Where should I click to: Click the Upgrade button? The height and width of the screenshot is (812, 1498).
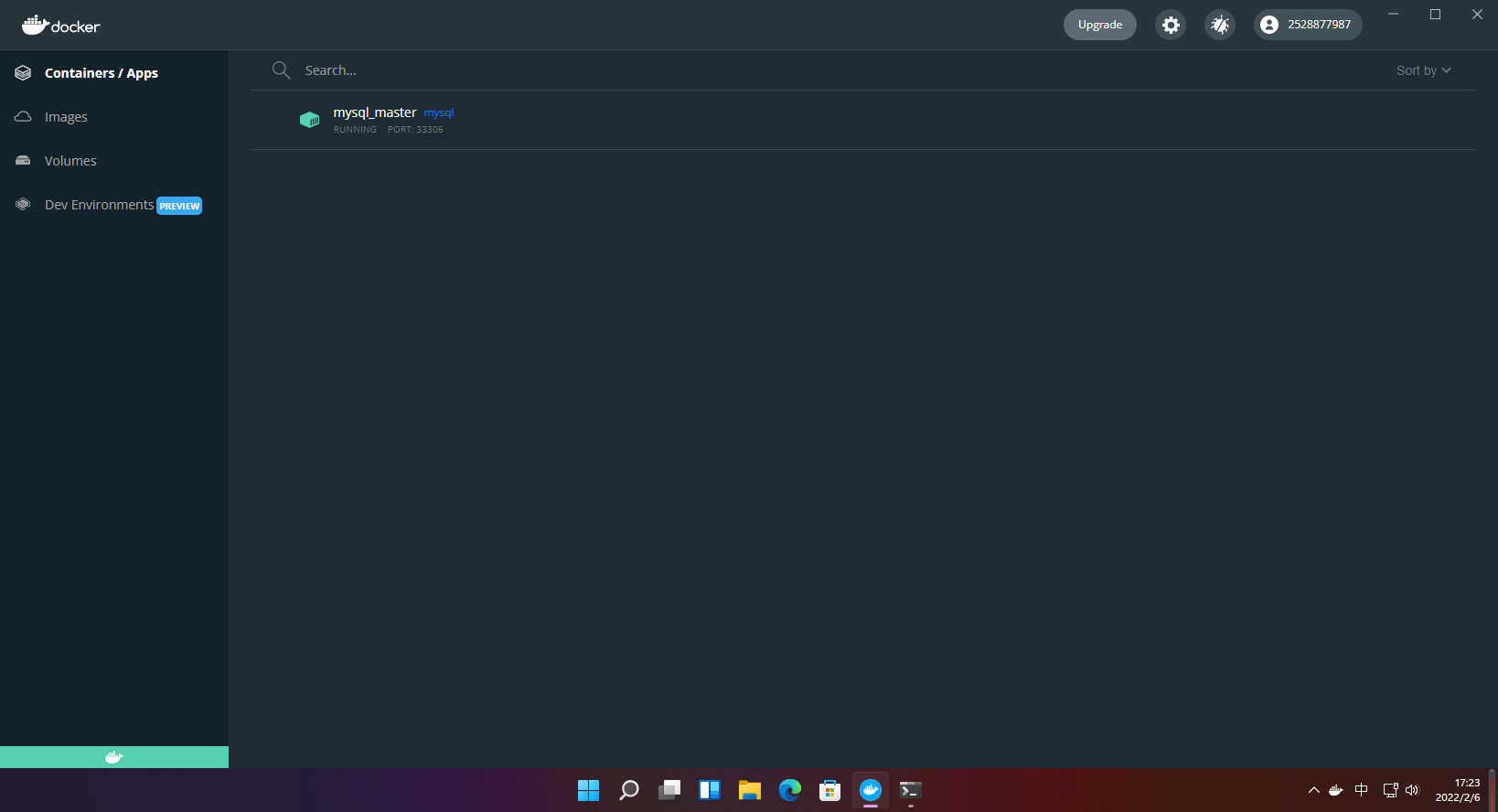1100,25
